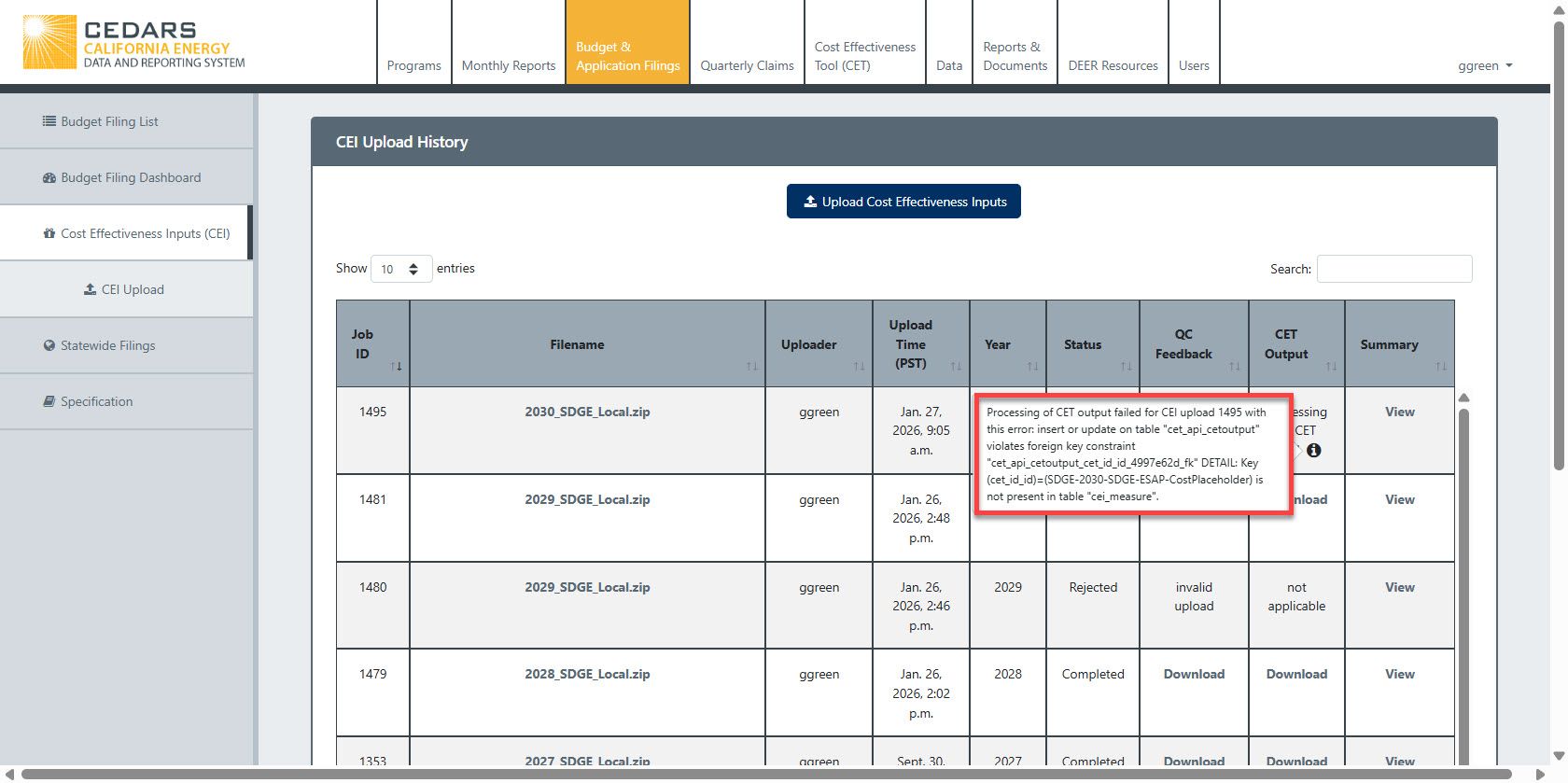View summary for job 1480
The width and height of the screenshot is (1568, 783).
pos(1399,587)
